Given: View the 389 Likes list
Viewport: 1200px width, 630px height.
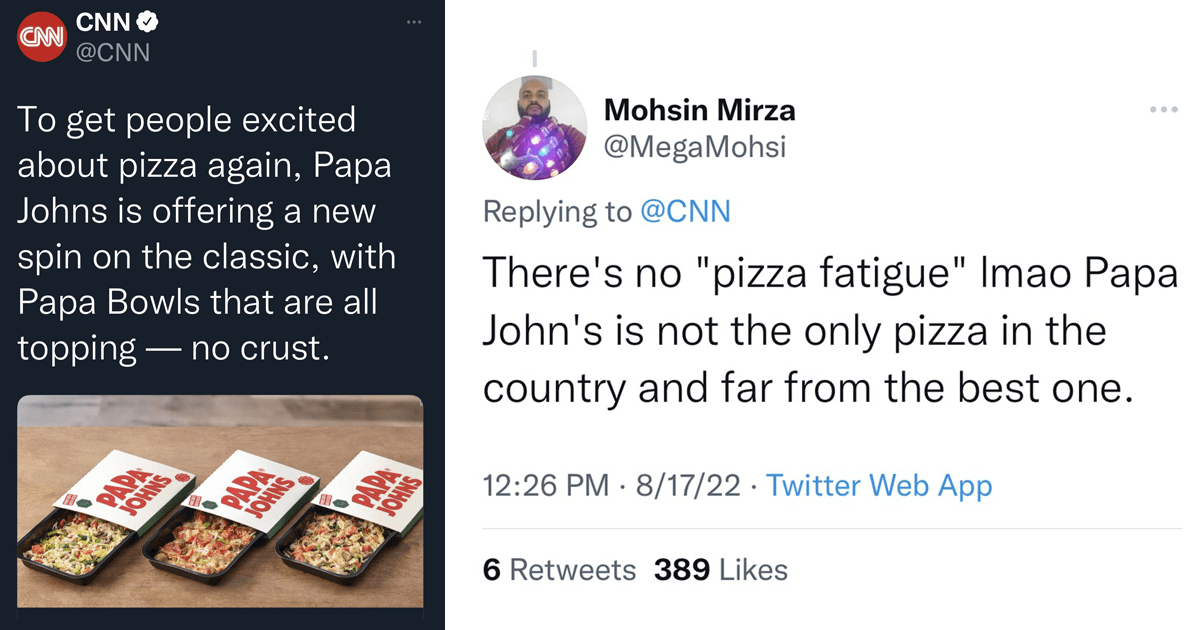Looking at the screenshot, I should 721,570.
